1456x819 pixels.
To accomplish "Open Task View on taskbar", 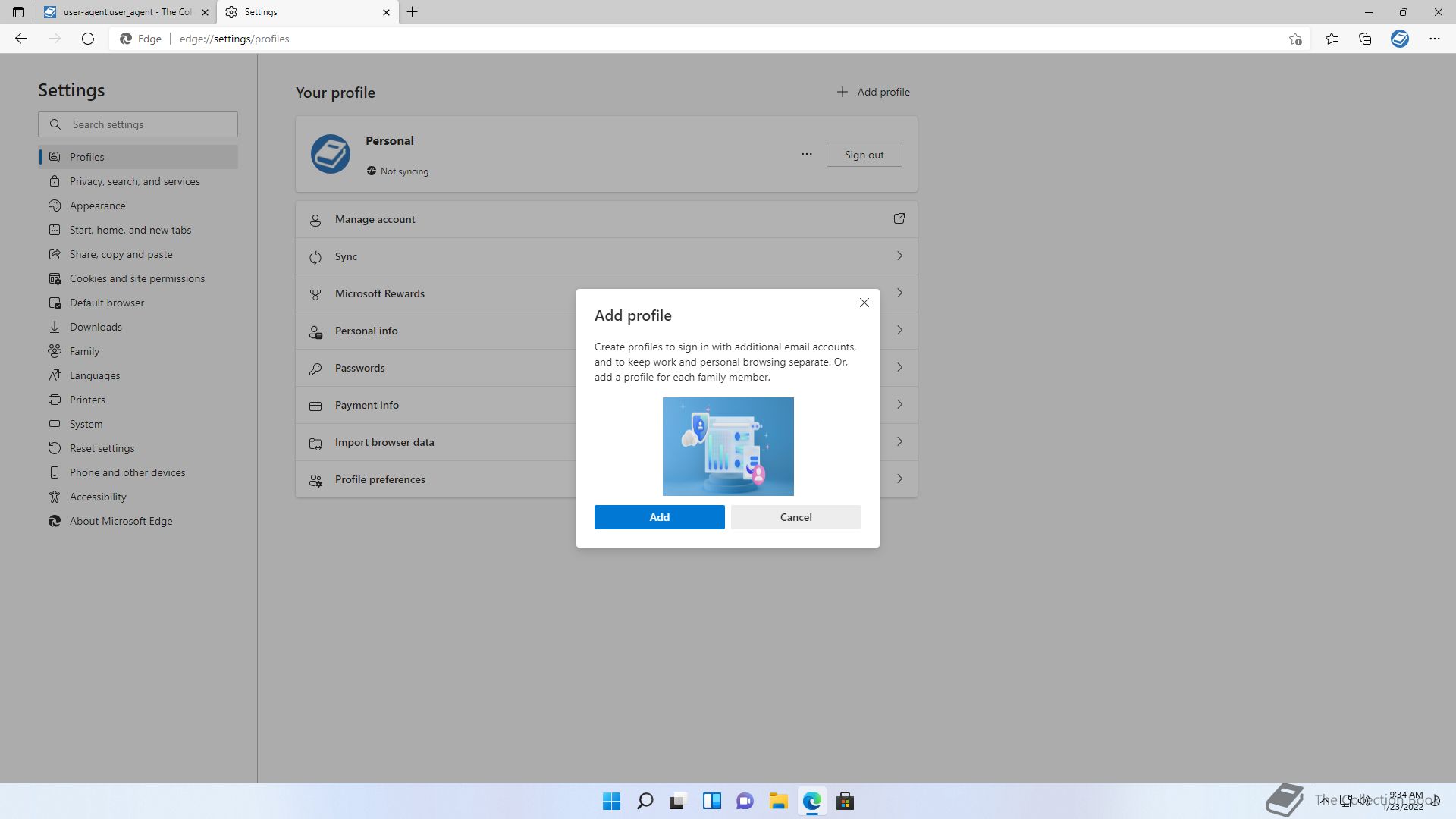I will [x=678, y=801].
